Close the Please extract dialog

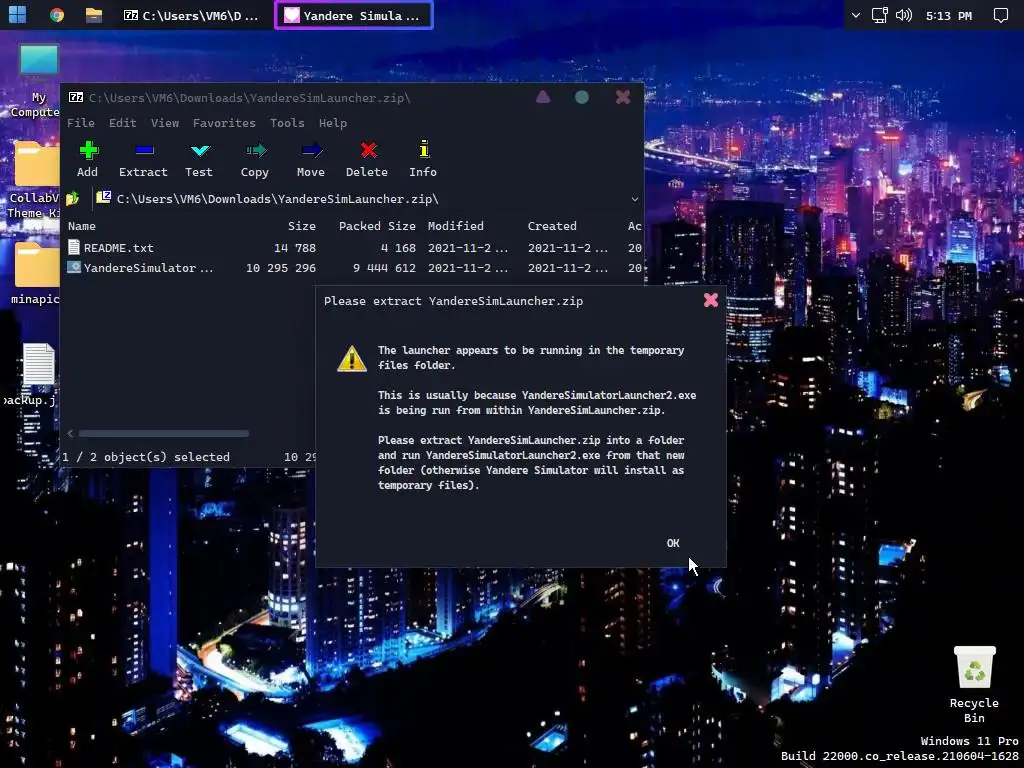click(711, 300)
